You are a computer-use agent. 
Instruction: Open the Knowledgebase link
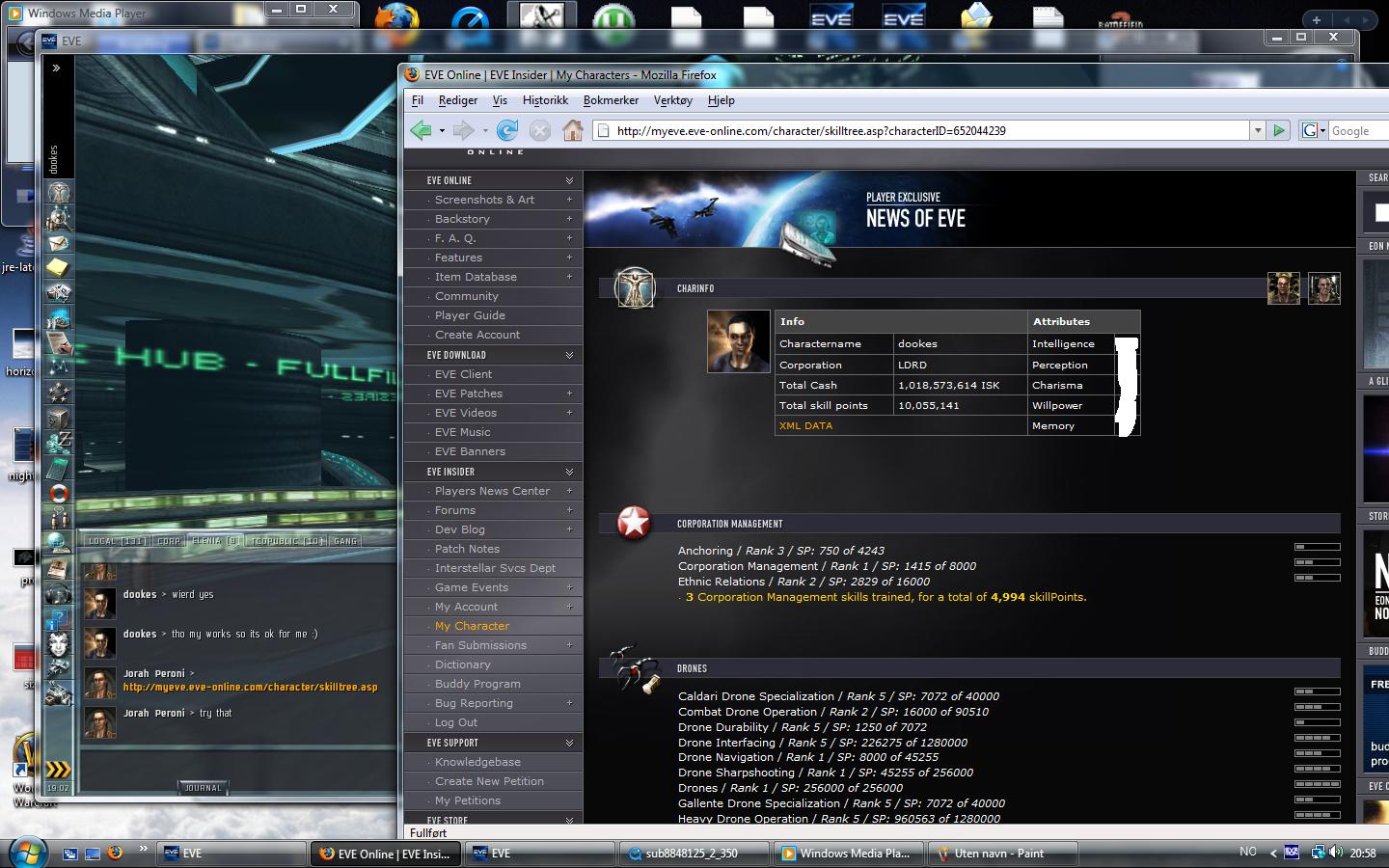[x=477, y=762]
